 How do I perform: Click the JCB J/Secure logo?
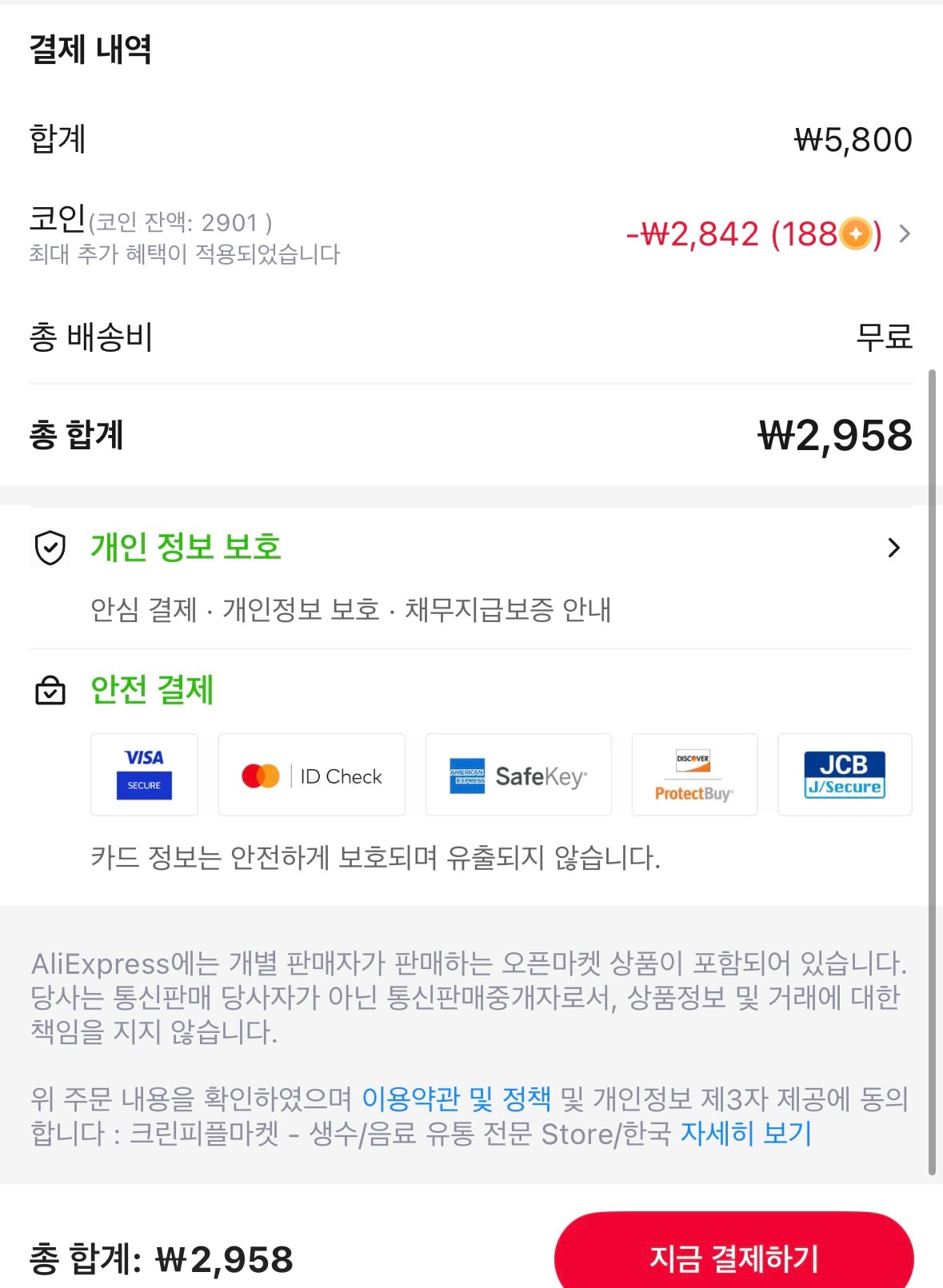point(845,774)
